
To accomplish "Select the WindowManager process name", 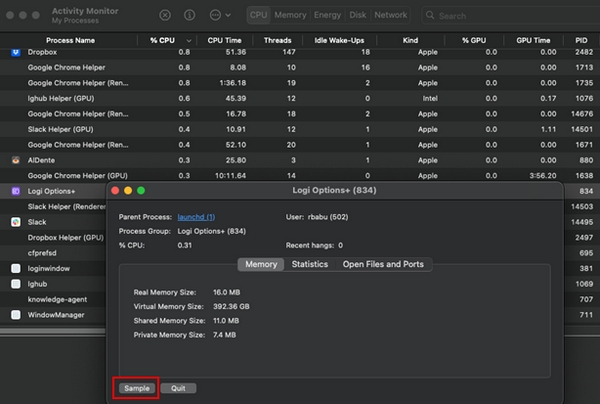I will point(56,315).
